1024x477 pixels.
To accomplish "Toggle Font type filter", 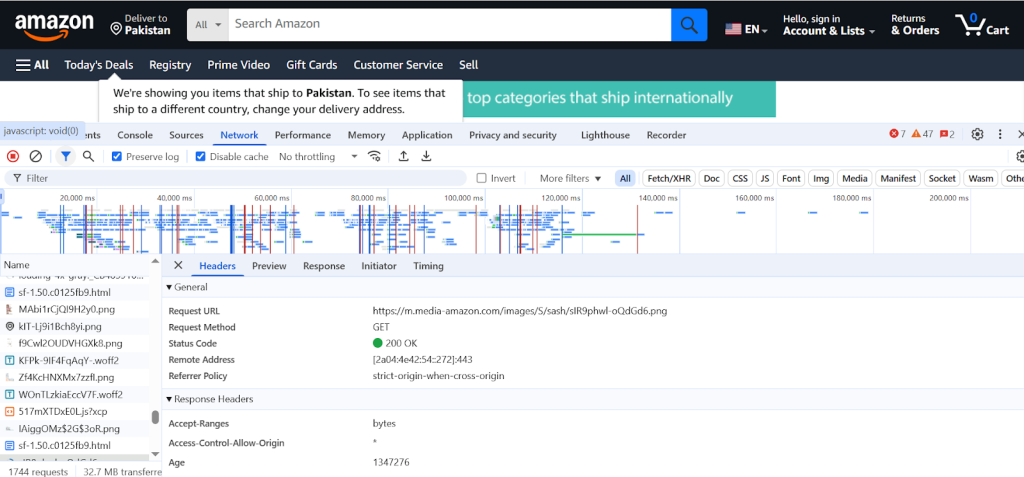I will click(x=792, y=178).
